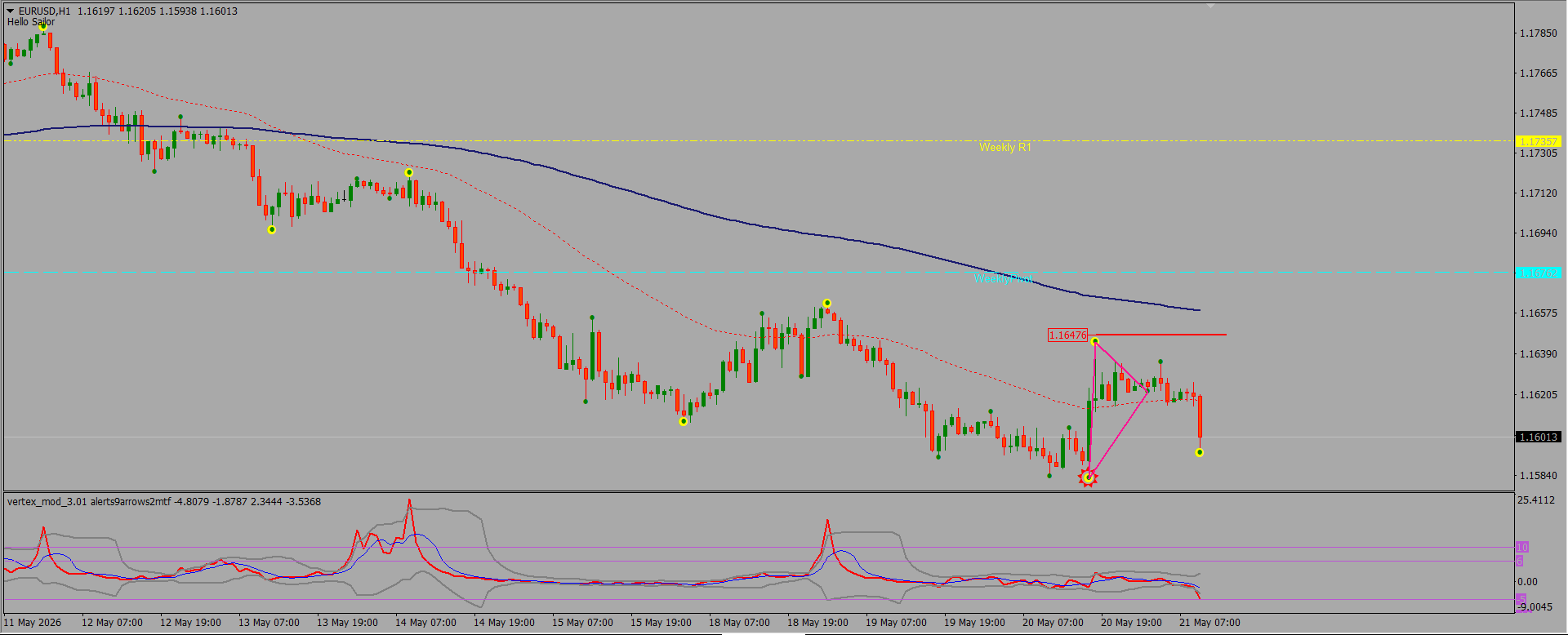Click the EURUSD,H1 chart title text
The image size is (1568, 635).
point(44,11)
